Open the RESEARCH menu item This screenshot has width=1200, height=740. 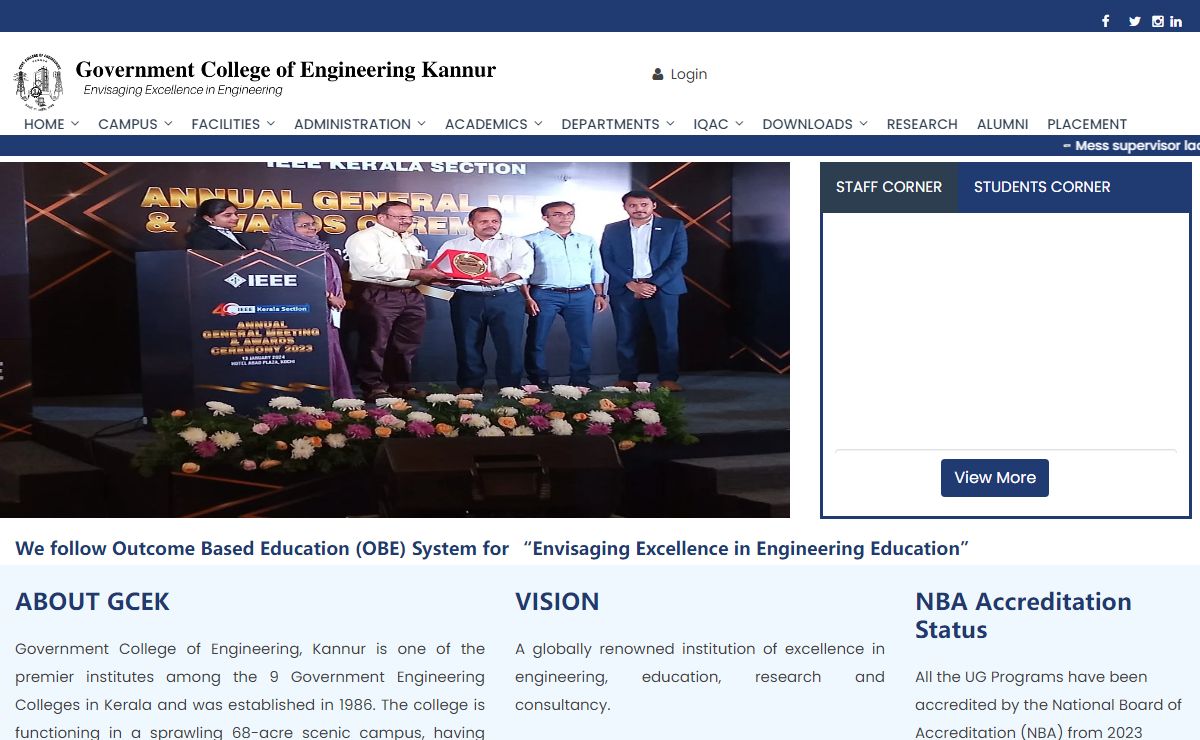[x=922, y=124]
